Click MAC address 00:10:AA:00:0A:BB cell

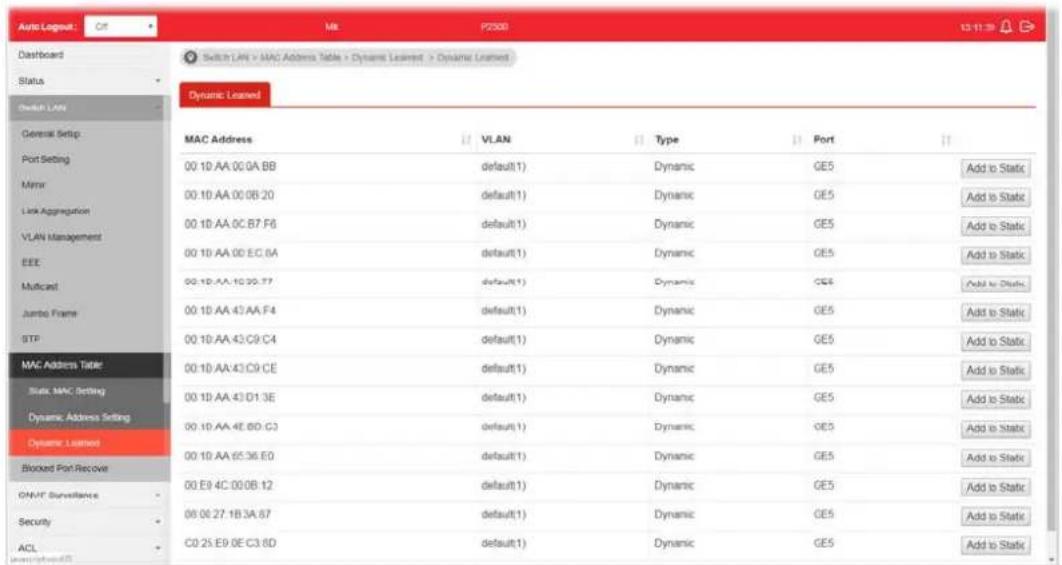click(230, 167)
